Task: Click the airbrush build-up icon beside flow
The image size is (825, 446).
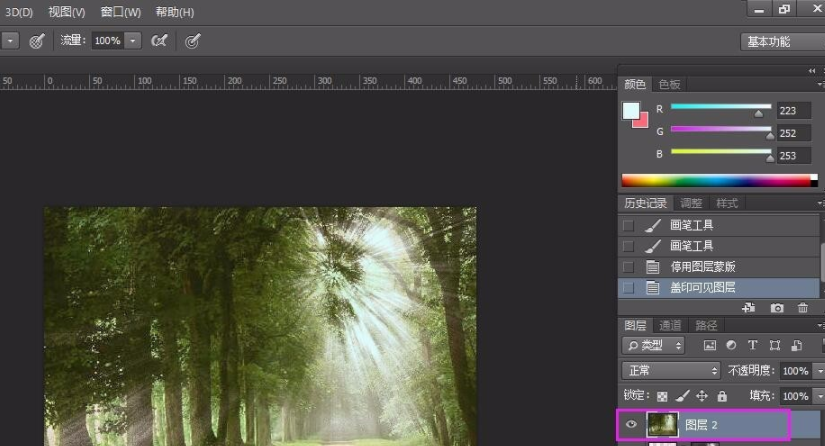Action: click(x=159, y=41)
